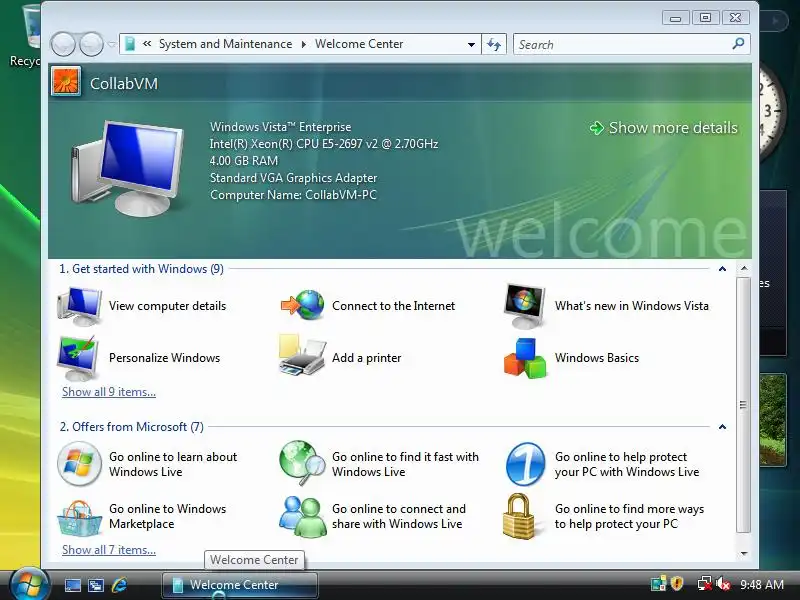The width and height of the screenshot is (800, 600).
Task: Click the double chevron in the address bar
Action: (147, 44)
